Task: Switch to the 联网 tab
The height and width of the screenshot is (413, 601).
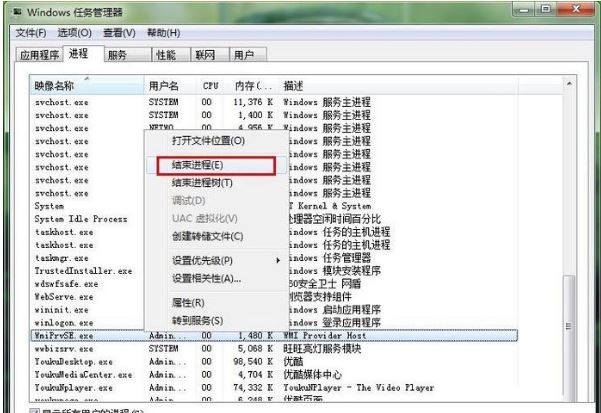Action: (210, 55)
